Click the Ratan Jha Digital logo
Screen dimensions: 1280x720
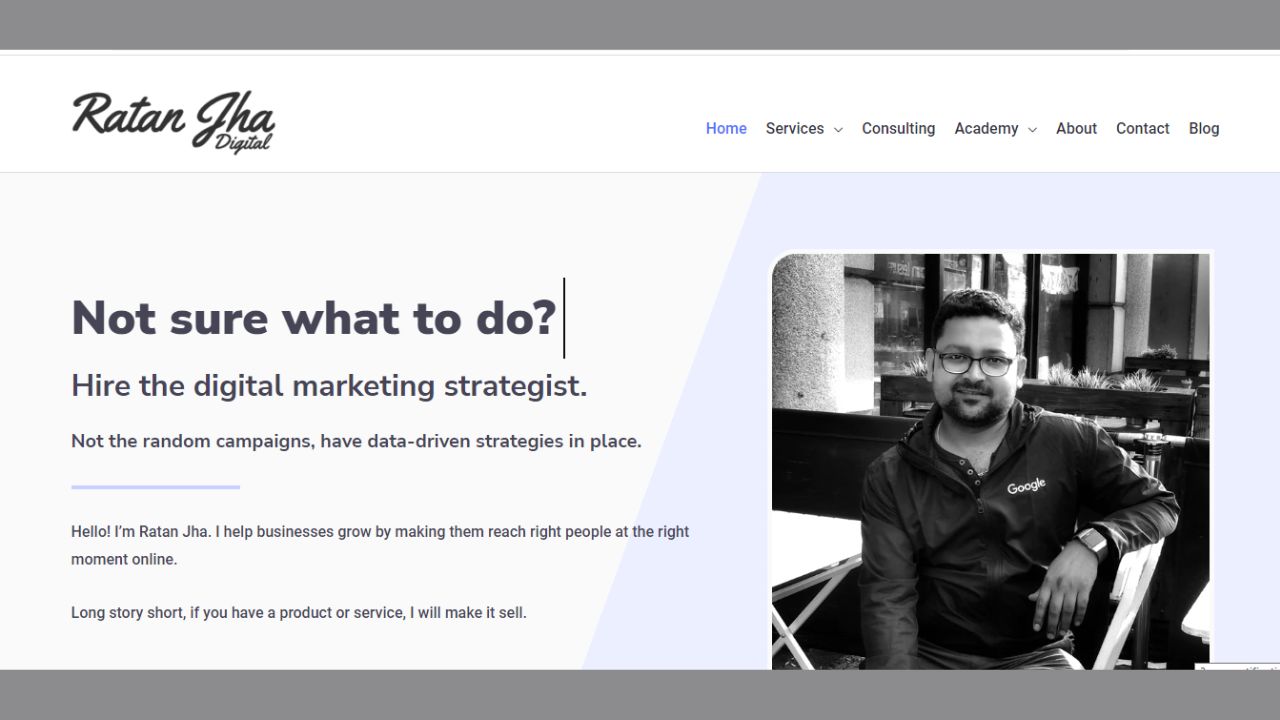[x=173, y=123]
